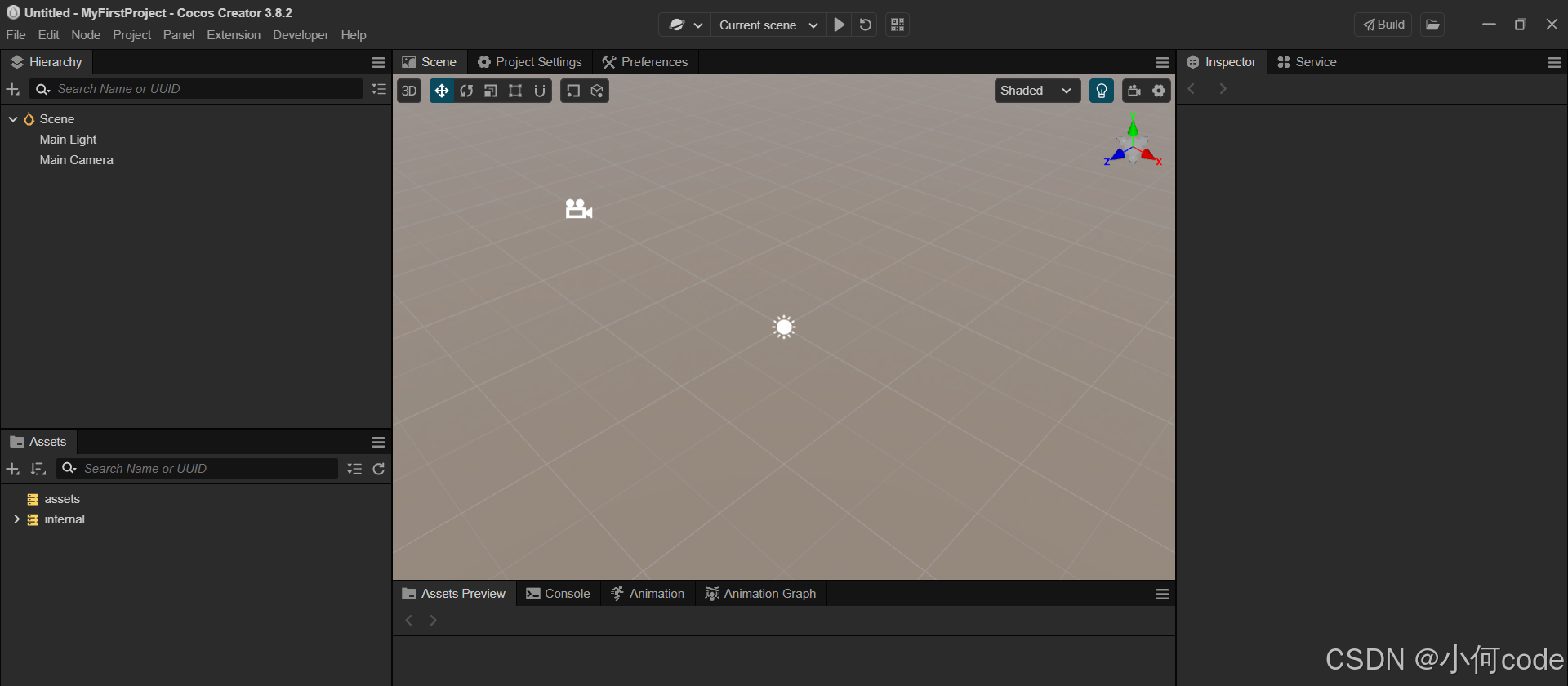Viewport: 1568px width, 686px height.
Task: Open scene camera settings icon
Action: click(1134, 91)
